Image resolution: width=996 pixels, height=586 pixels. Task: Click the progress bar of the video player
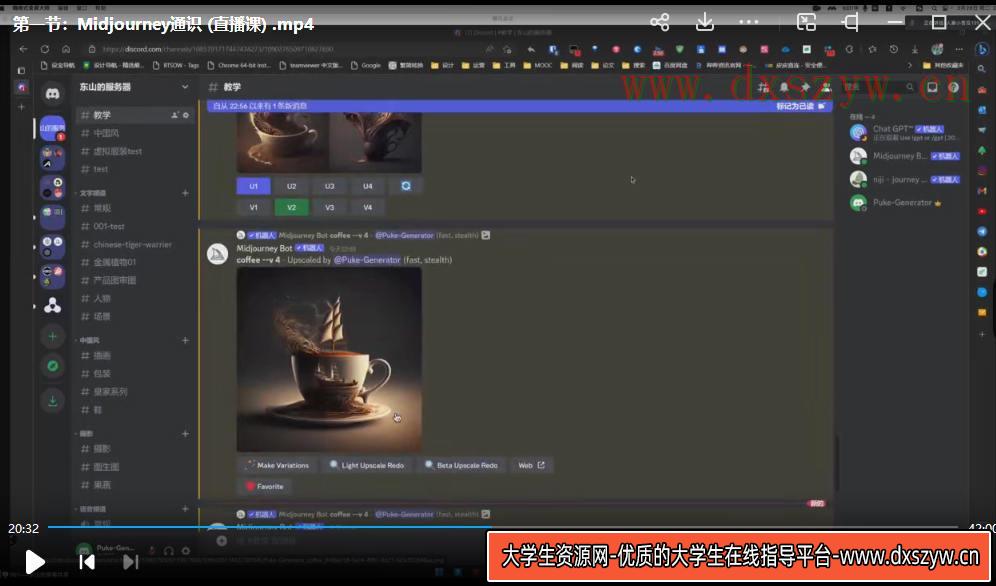pyautogui.click(x=502, y=527)
